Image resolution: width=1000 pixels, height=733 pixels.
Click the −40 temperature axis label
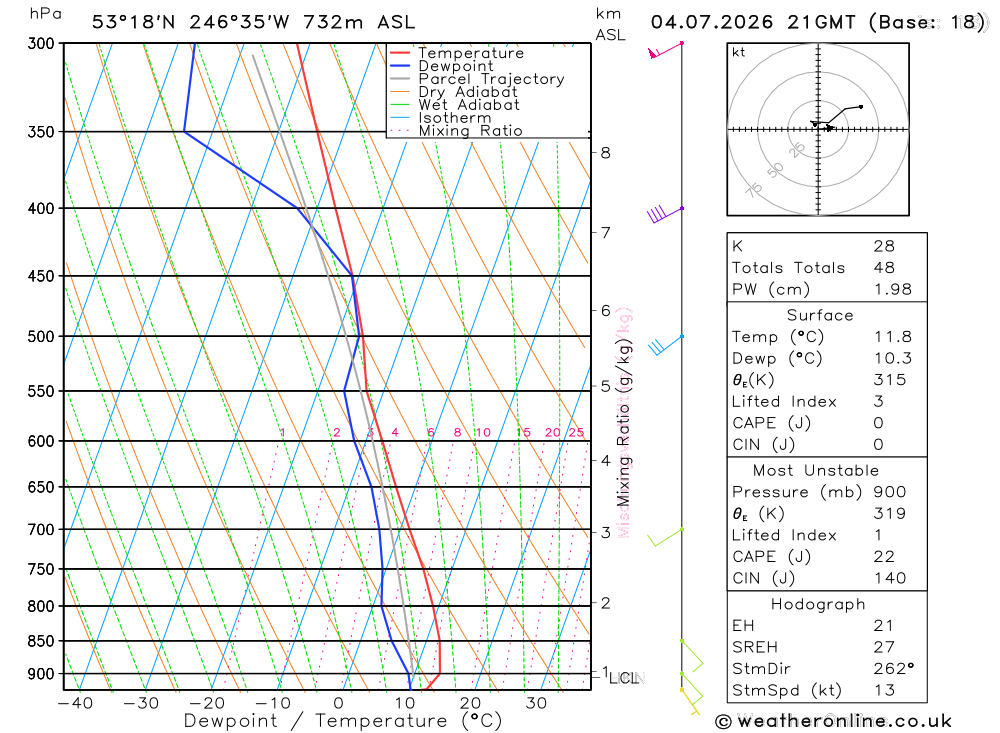[x=75, y=703]
